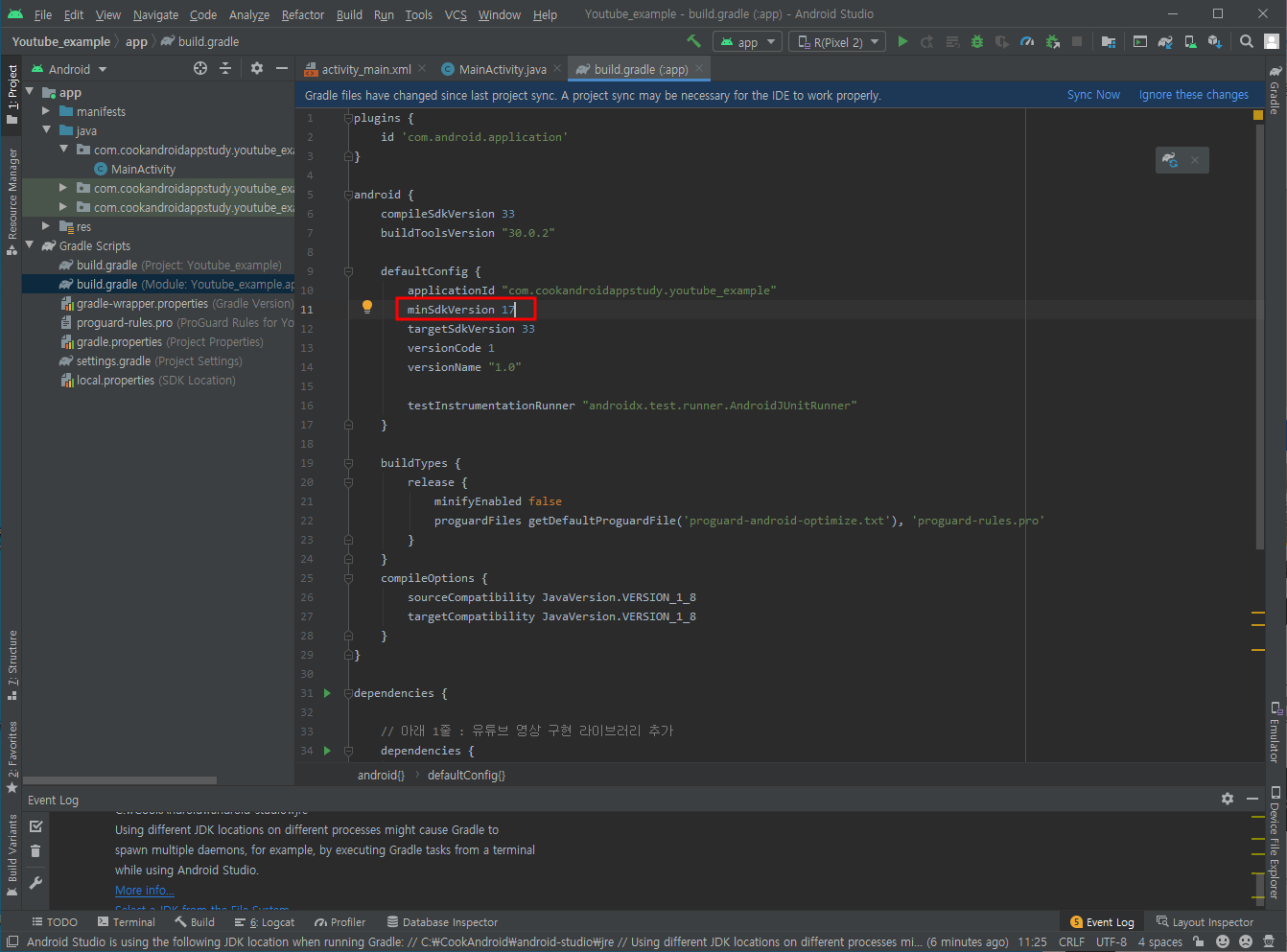Expand the res folder
The image size is (1287, 952).
coord(46,226)
